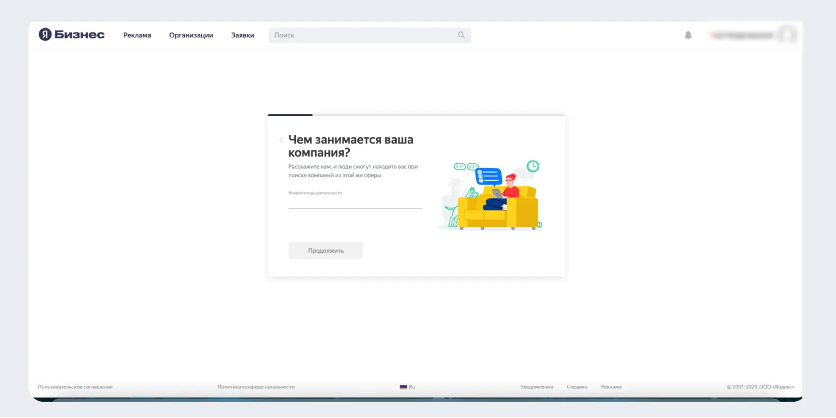Click the Яндекс Бизнес logo
The height and width of the screenshot is (418, 836).
pyautogui.click(x=71, y=35)
